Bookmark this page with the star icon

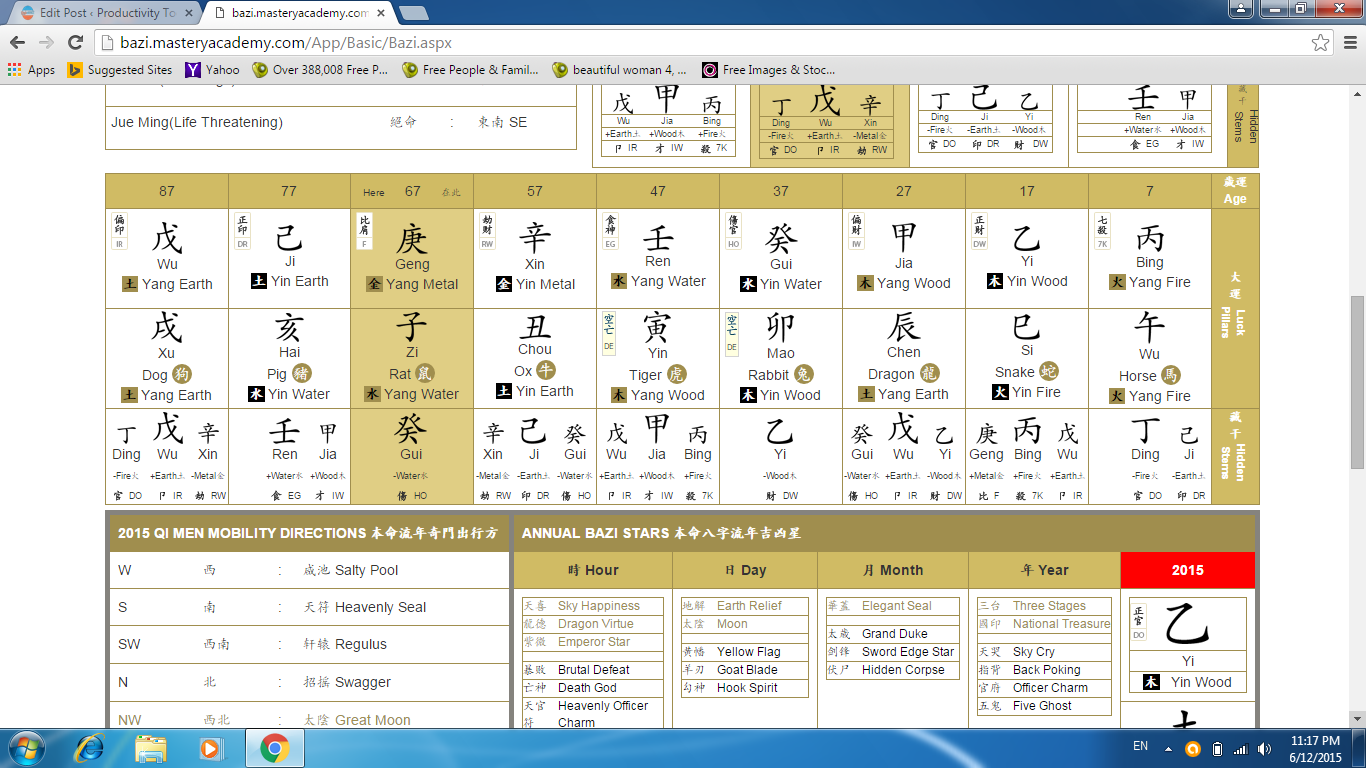click(x=1320, y=42)
